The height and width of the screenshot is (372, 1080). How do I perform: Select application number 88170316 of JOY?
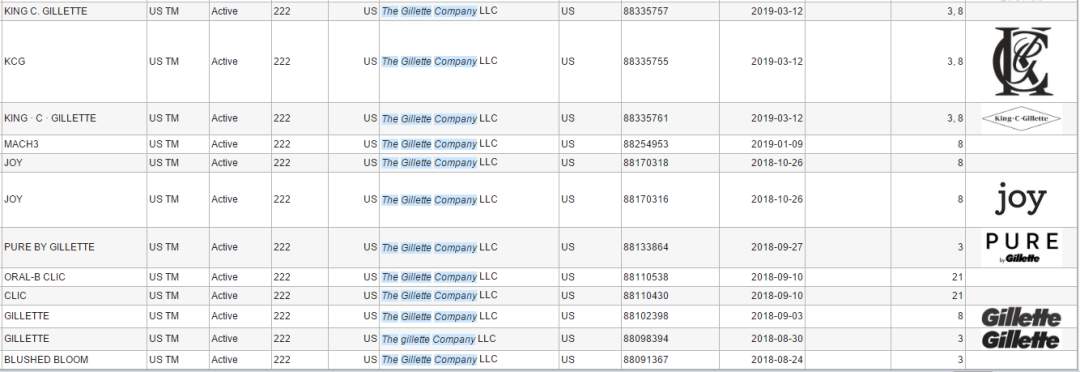645,199
